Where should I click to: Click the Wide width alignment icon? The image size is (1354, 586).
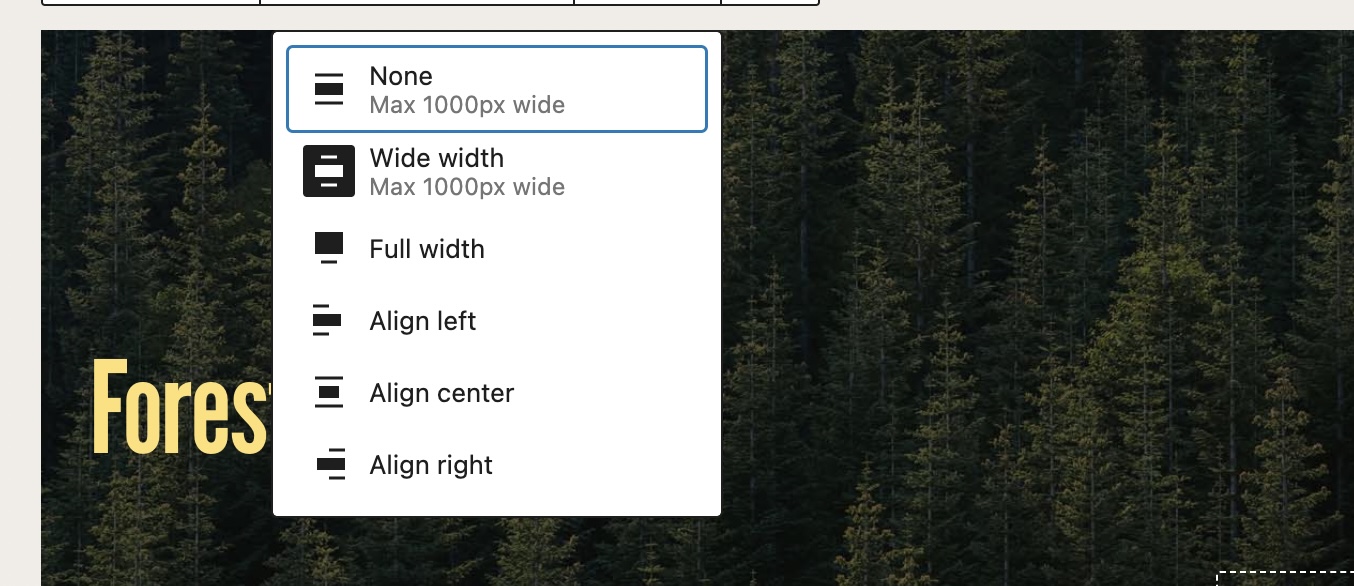click(329, 171)
